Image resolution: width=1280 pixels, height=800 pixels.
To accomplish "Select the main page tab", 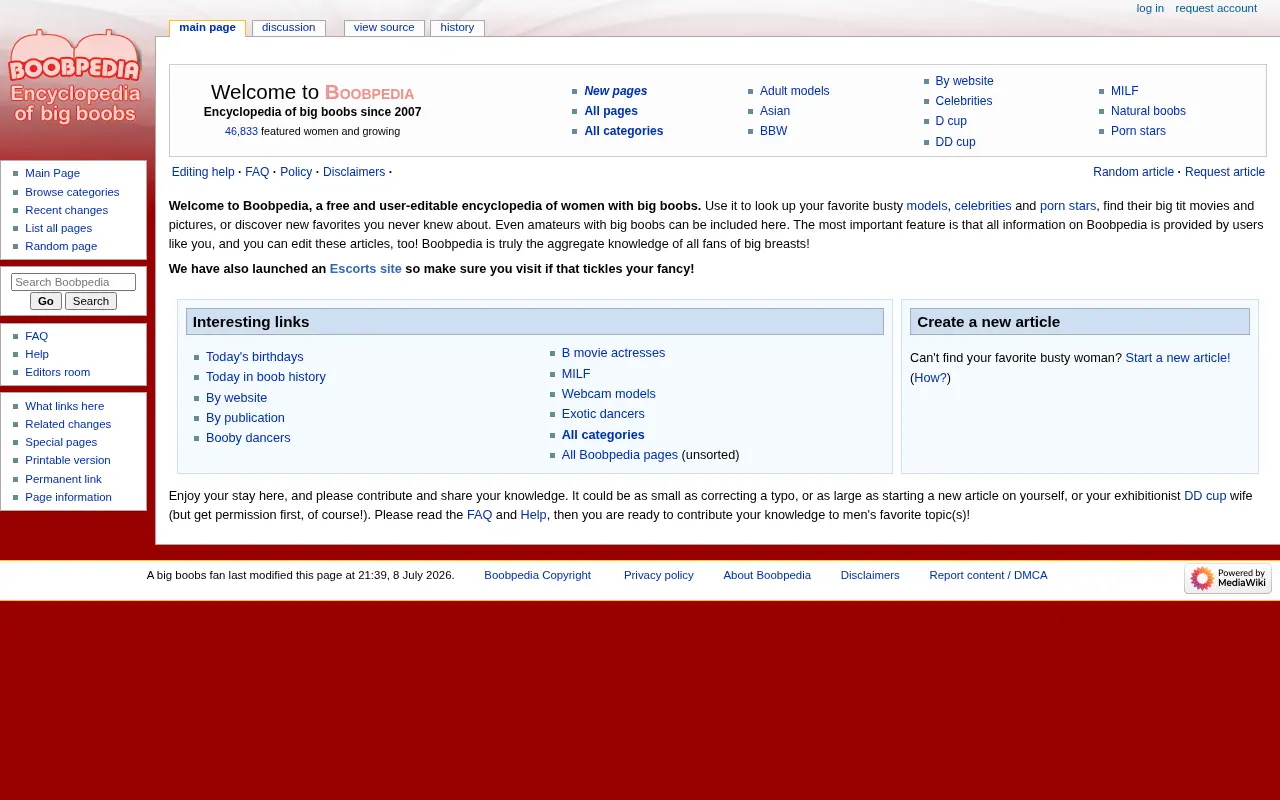I will pyautogui.click(x=207, y=28).
